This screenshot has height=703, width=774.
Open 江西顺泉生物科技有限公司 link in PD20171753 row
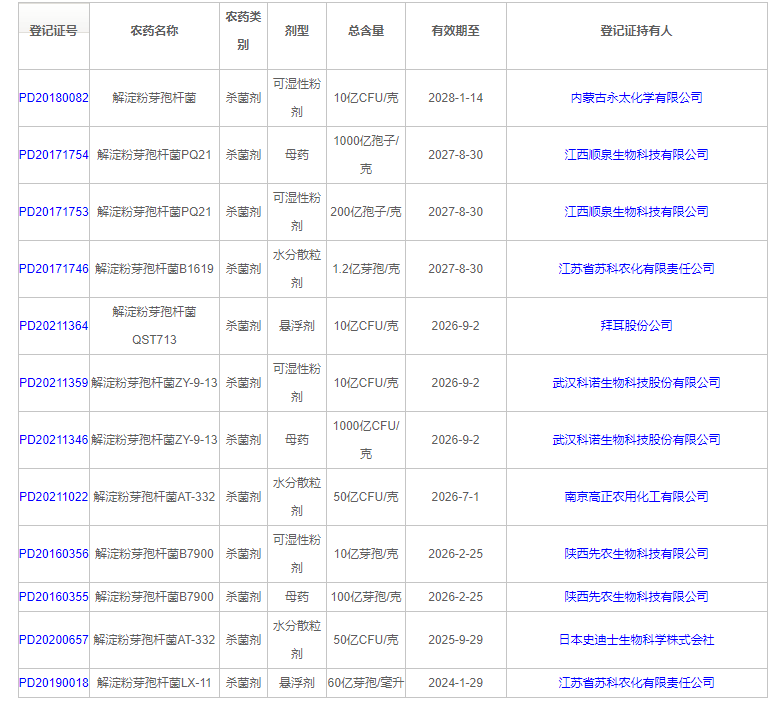636,212
